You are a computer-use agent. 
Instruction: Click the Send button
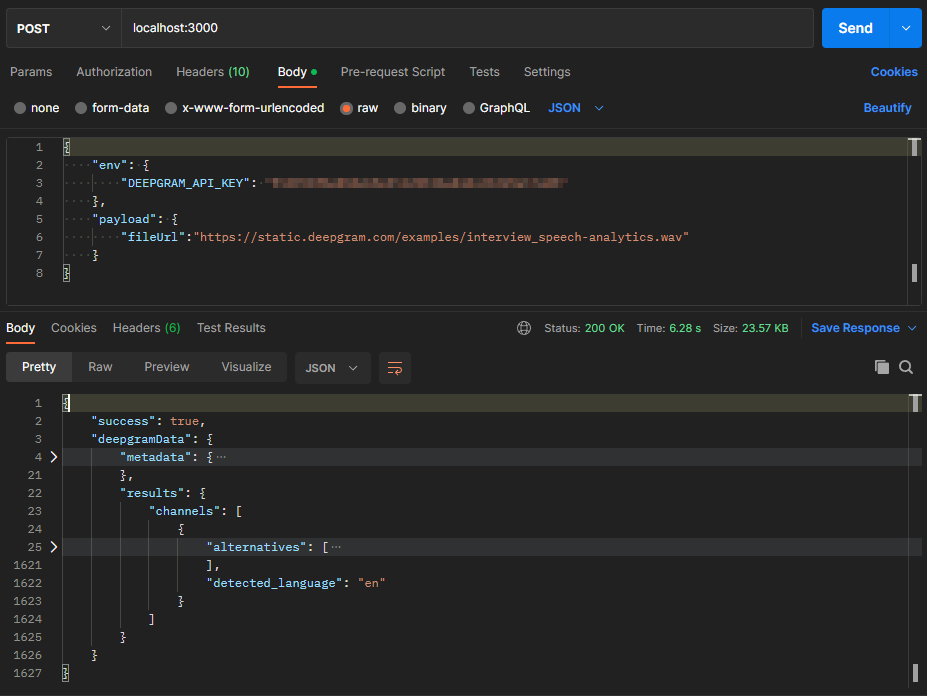coord(855,28)
